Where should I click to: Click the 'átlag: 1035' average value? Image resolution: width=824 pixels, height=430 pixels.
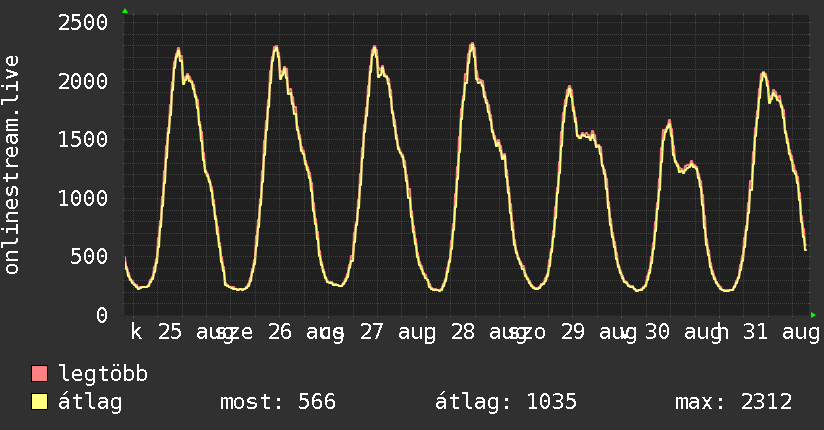tap(506, 402)
